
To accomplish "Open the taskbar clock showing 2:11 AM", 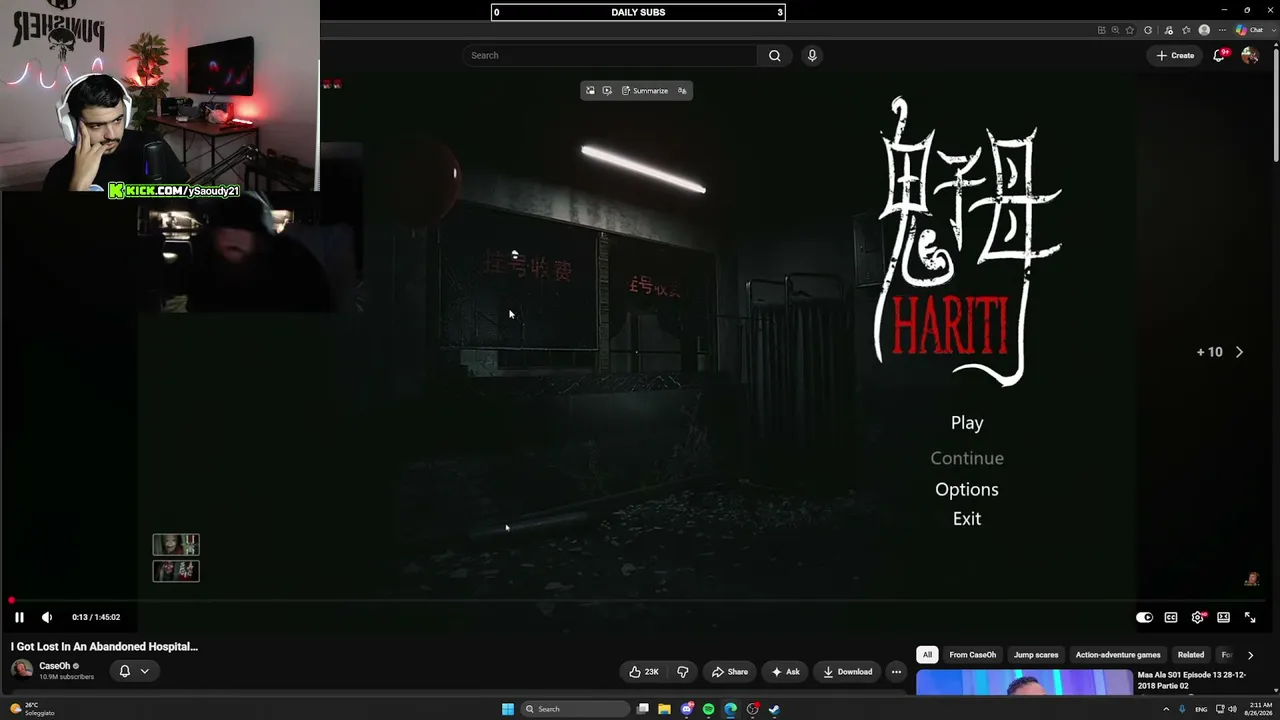I will (1260, 709).
